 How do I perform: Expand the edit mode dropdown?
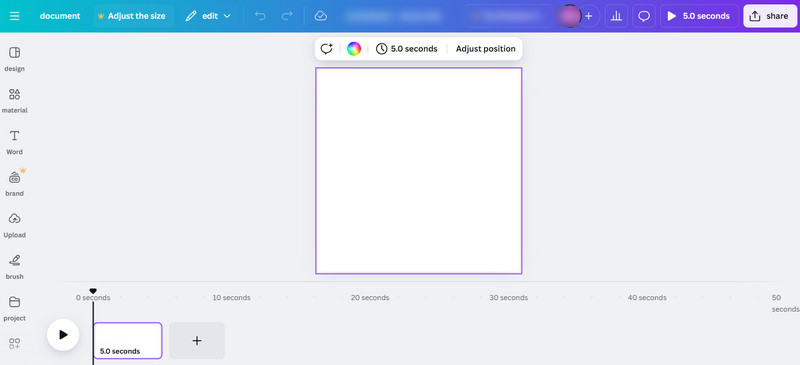click(208, 16)
